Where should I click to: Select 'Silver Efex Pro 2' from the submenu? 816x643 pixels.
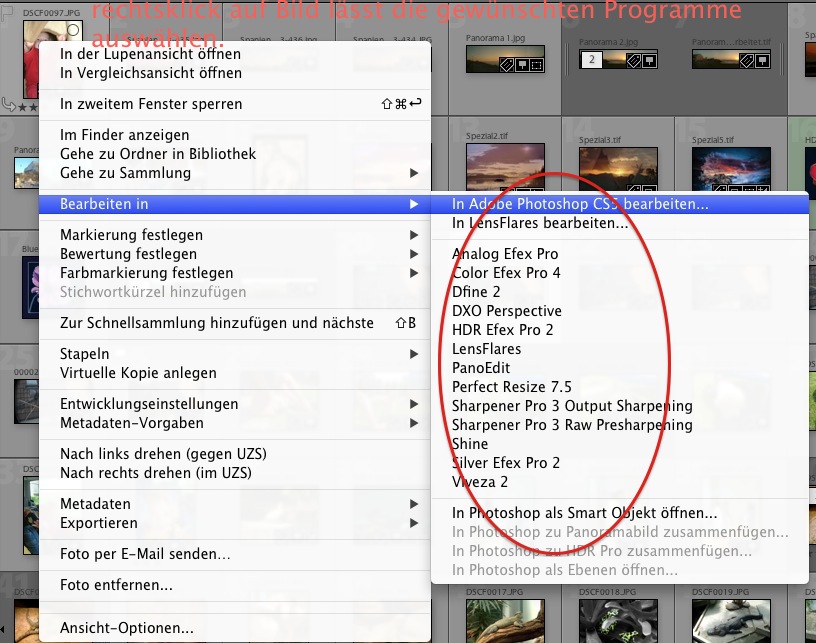506,463
